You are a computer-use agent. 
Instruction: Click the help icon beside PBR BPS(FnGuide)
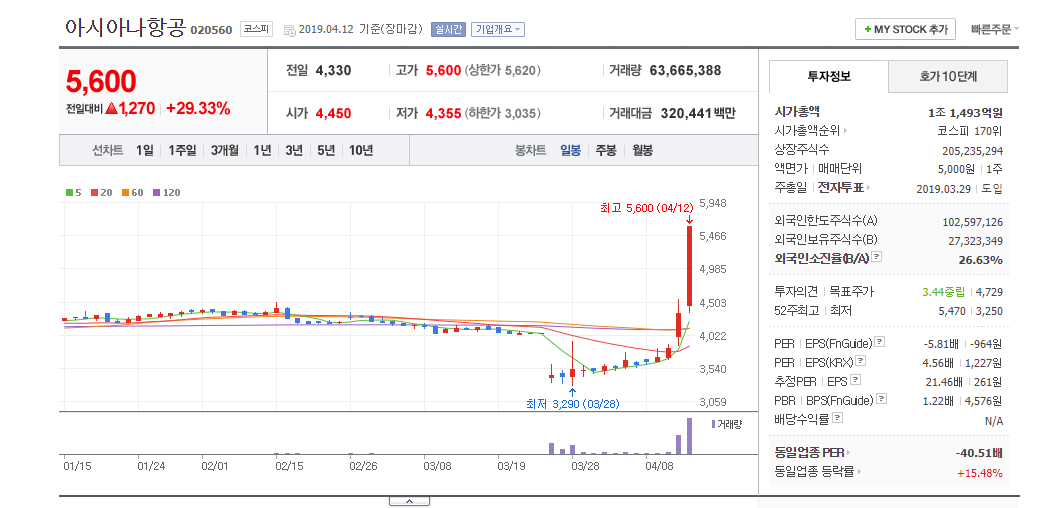[x=881, y=399]
